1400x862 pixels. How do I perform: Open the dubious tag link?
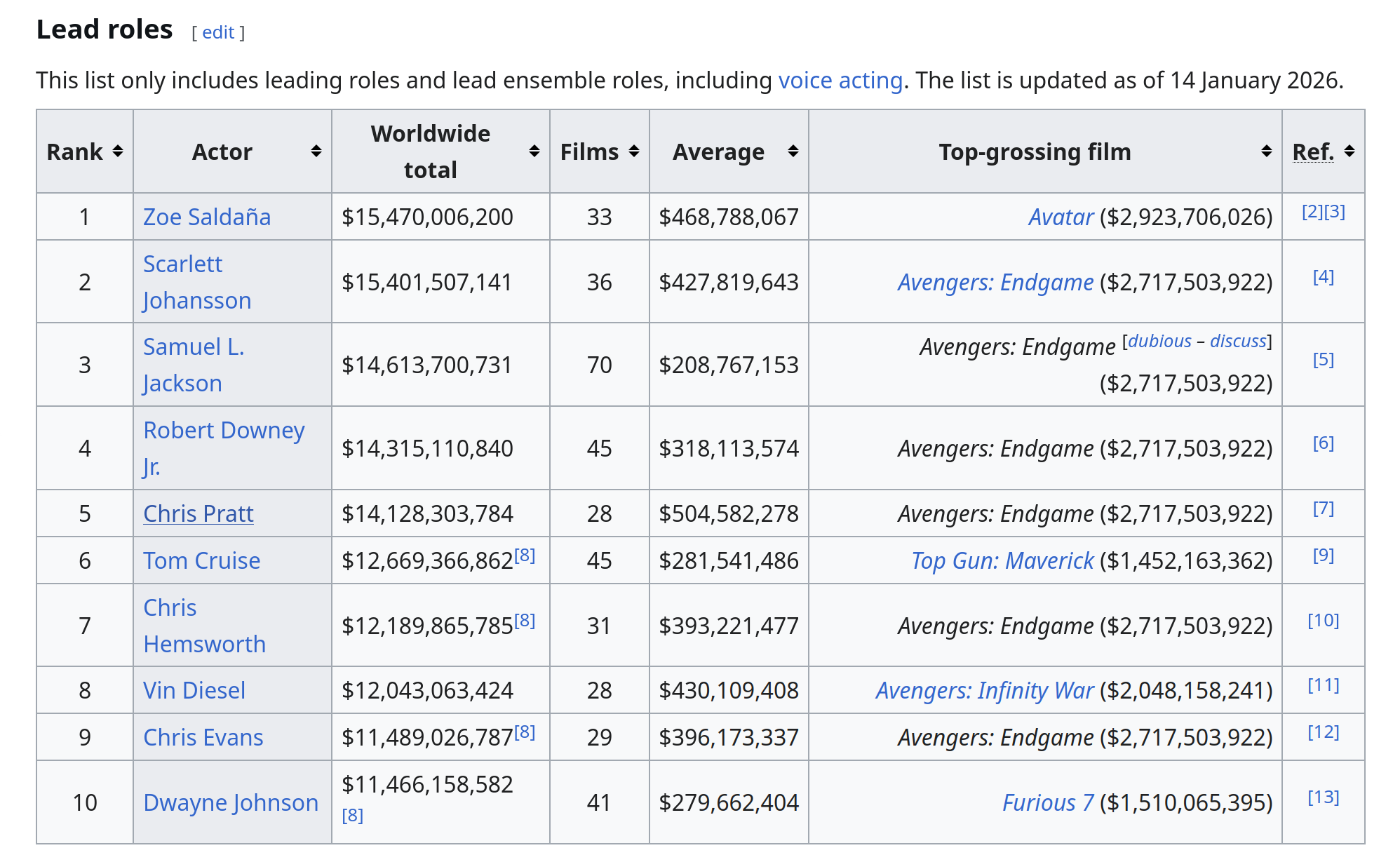coord(1159,342)
